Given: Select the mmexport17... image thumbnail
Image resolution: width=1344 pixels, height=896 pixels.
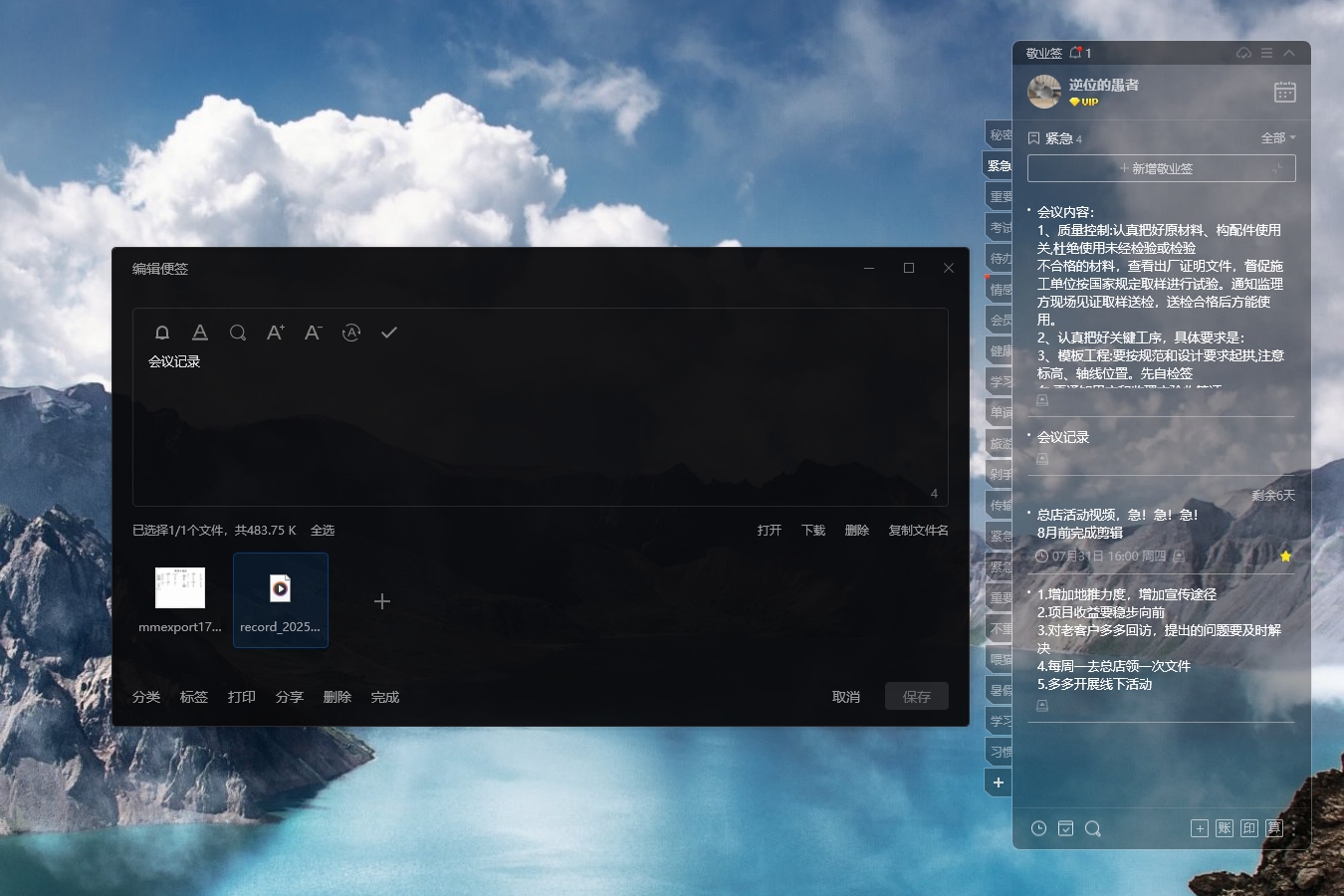Looking at the screenshot, I should point(180,600).
